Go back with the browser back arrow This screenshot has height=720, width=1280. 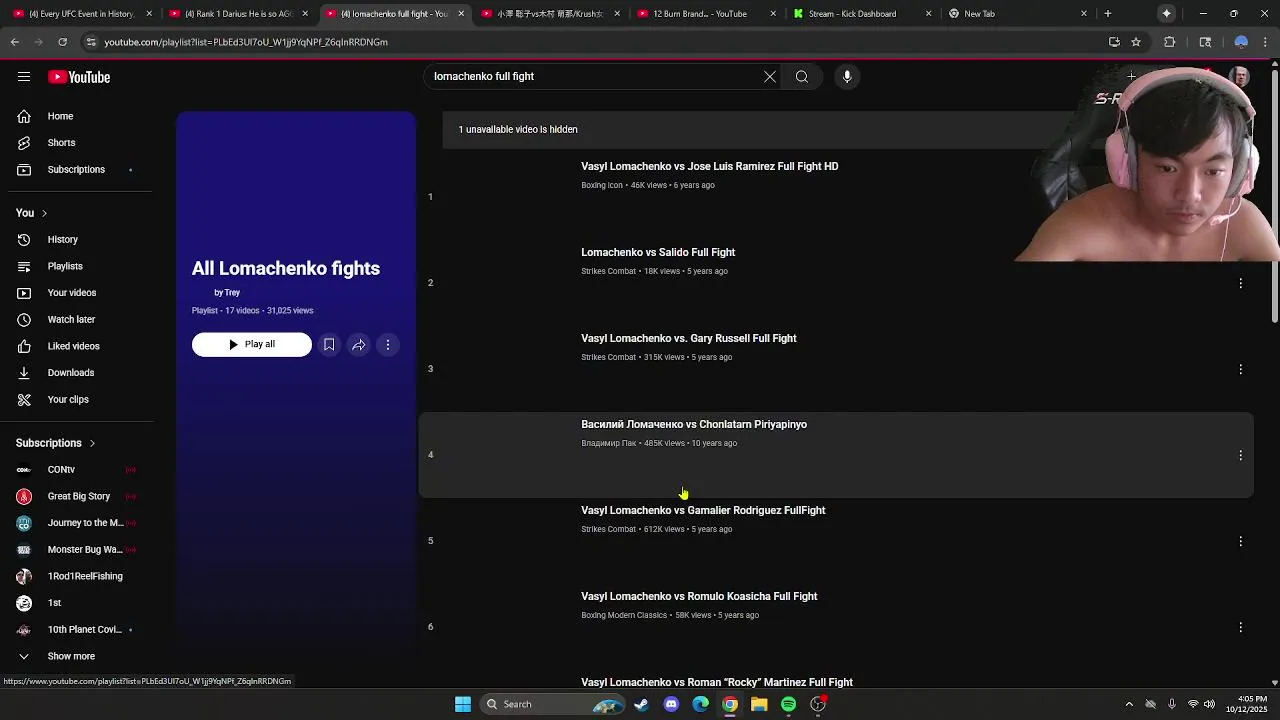pos(15,42)
